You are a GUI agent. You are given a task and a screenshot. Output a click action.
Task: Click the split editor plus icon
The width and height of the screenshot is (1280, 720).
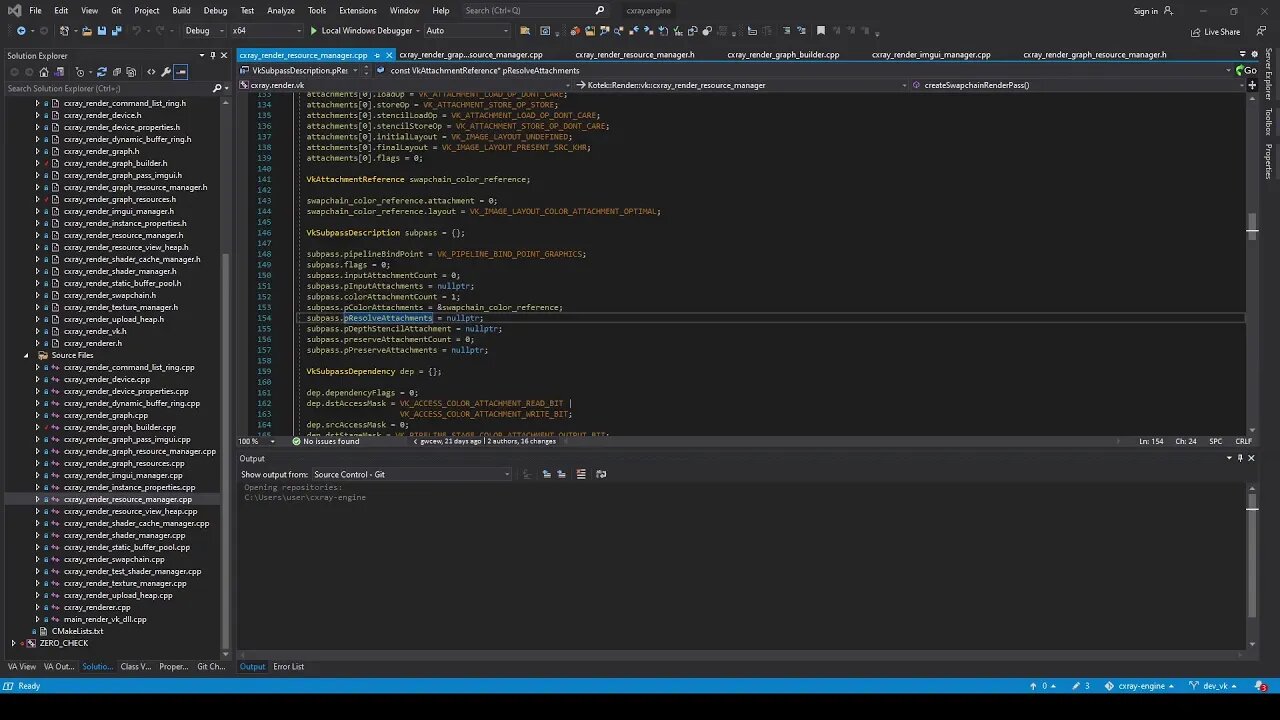[x=1253, y=85]
